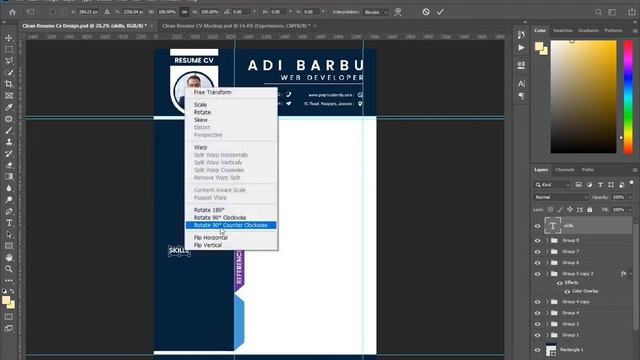Screen dimensions: 640x360
Task: Hide the Group 6 layer
Action: [x=538, y=262]
